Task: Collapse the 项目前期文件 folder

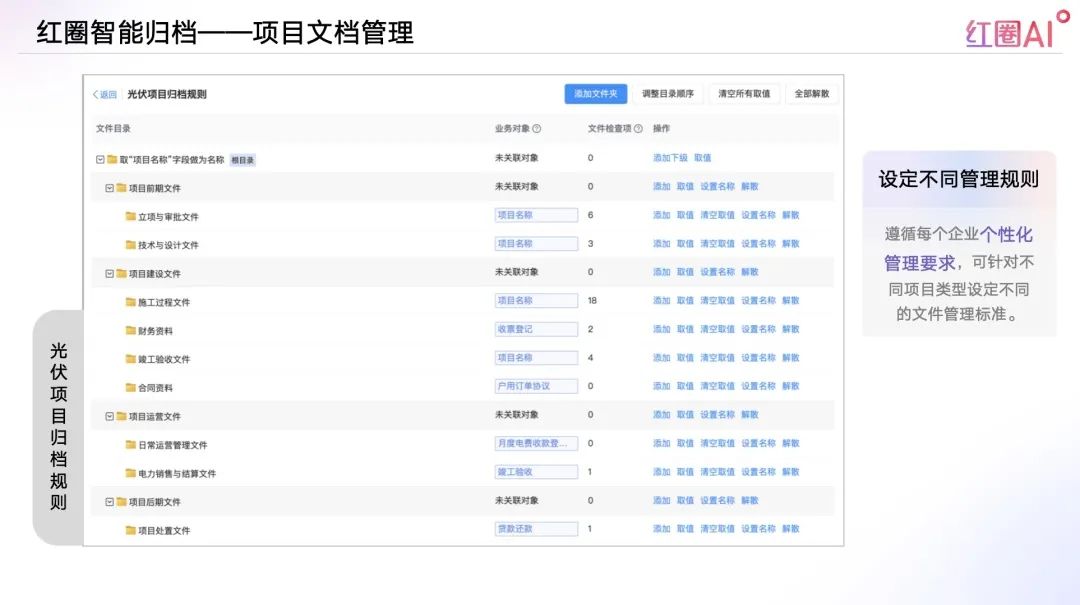Action: (109, 188)
